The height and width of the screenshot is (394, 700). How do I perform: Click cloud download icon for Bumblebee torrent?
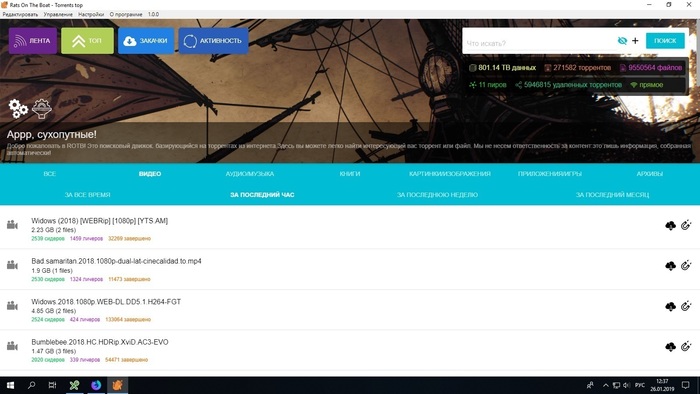point(670,347)
